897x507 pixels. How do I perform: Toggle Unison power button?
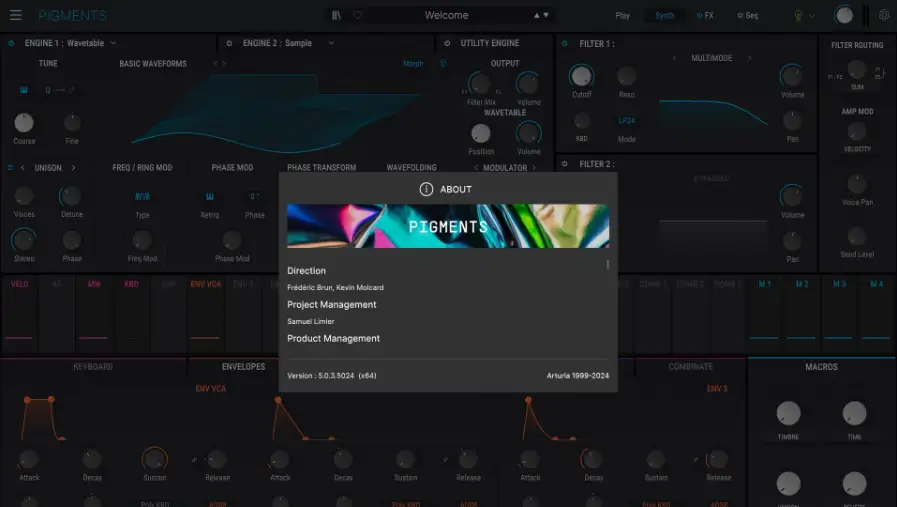(10, 168)
